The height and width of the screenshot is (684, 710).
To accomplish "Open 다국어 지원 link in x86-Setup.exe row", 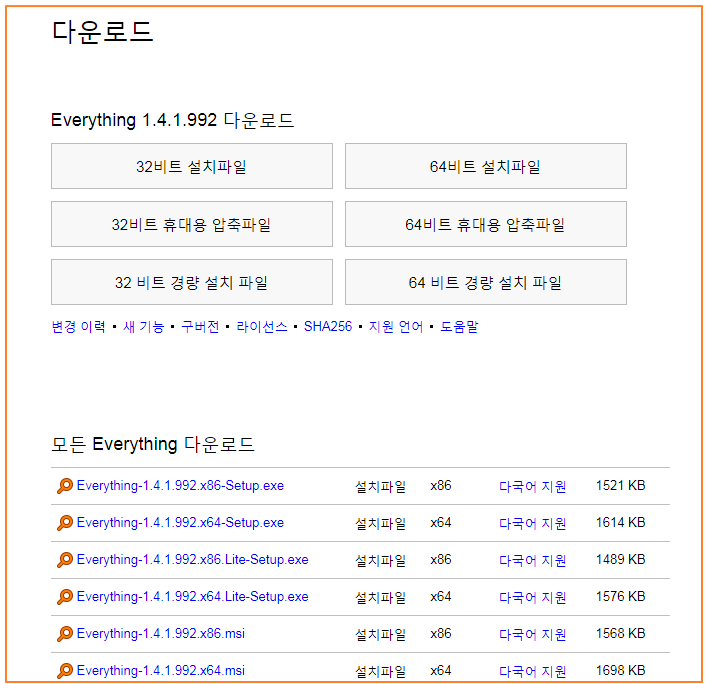I will [532, 486].
